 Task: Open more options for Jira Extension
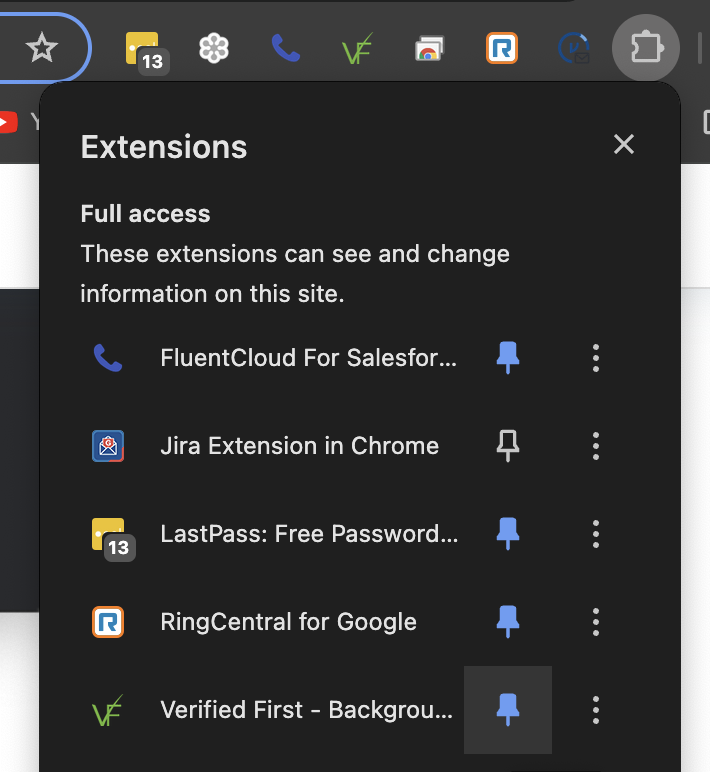point(596,446)
